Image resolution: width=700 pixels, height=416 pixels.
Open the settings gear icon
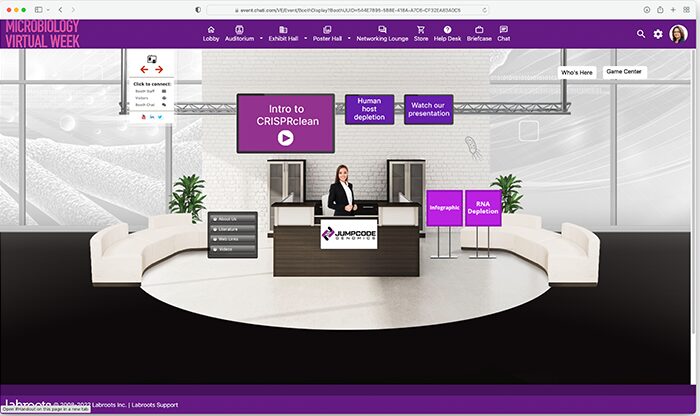[658, 33]
